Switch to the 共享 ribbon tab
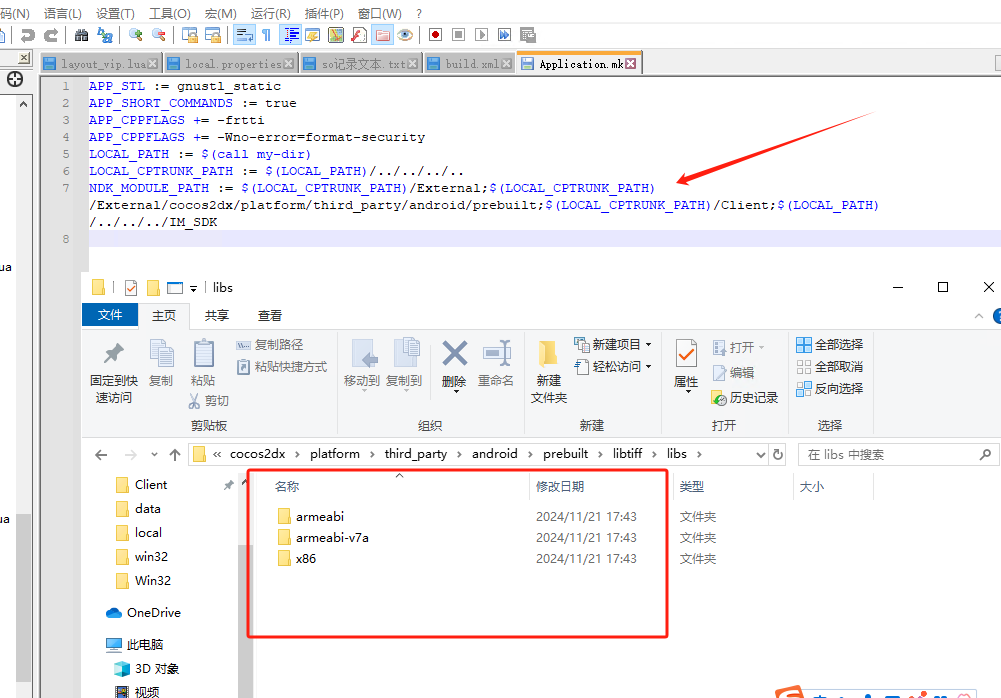 216,315
